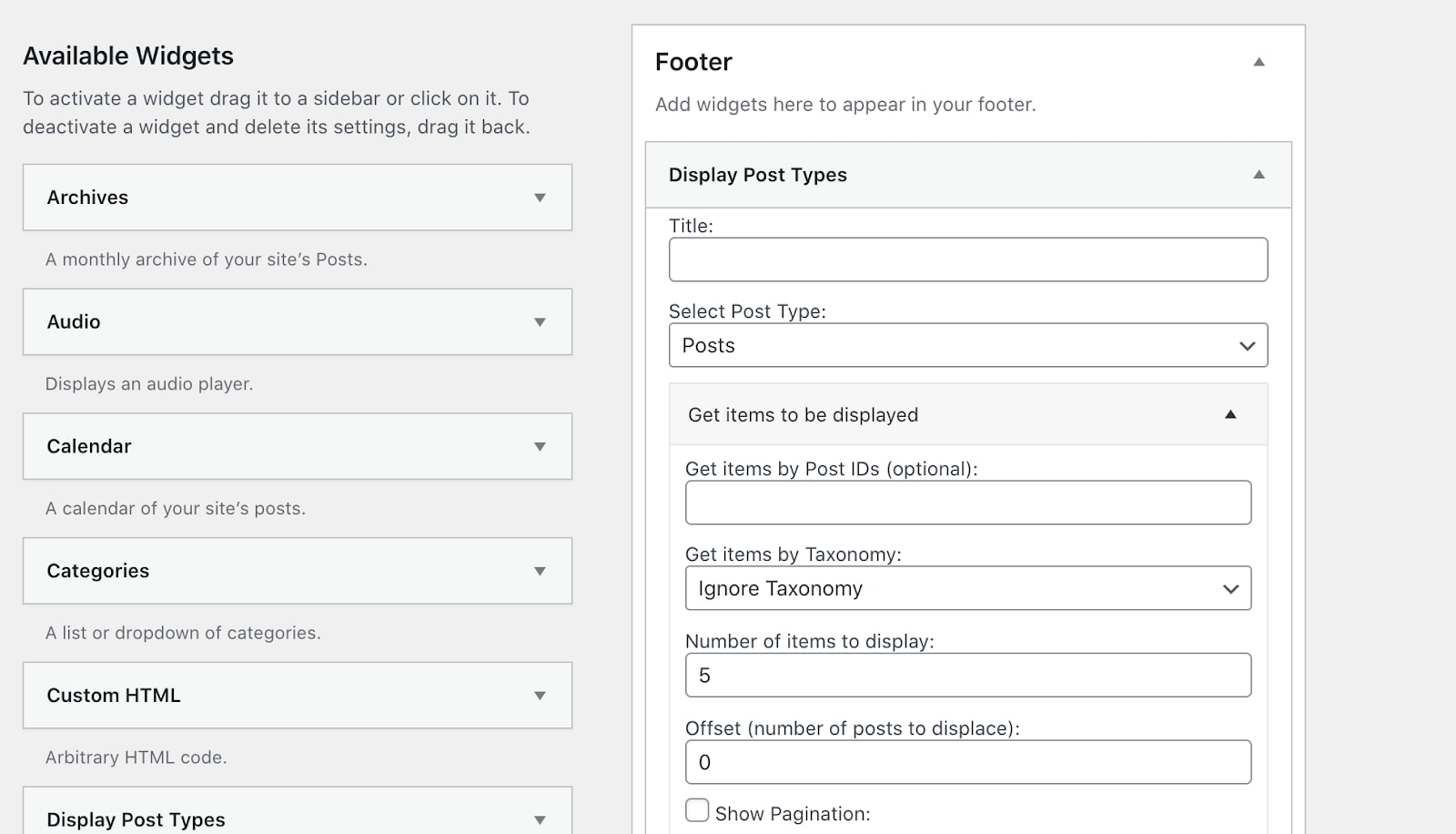Expand the Custom HTML widget
The image size is (1456, 834).
tap(541, 696)
